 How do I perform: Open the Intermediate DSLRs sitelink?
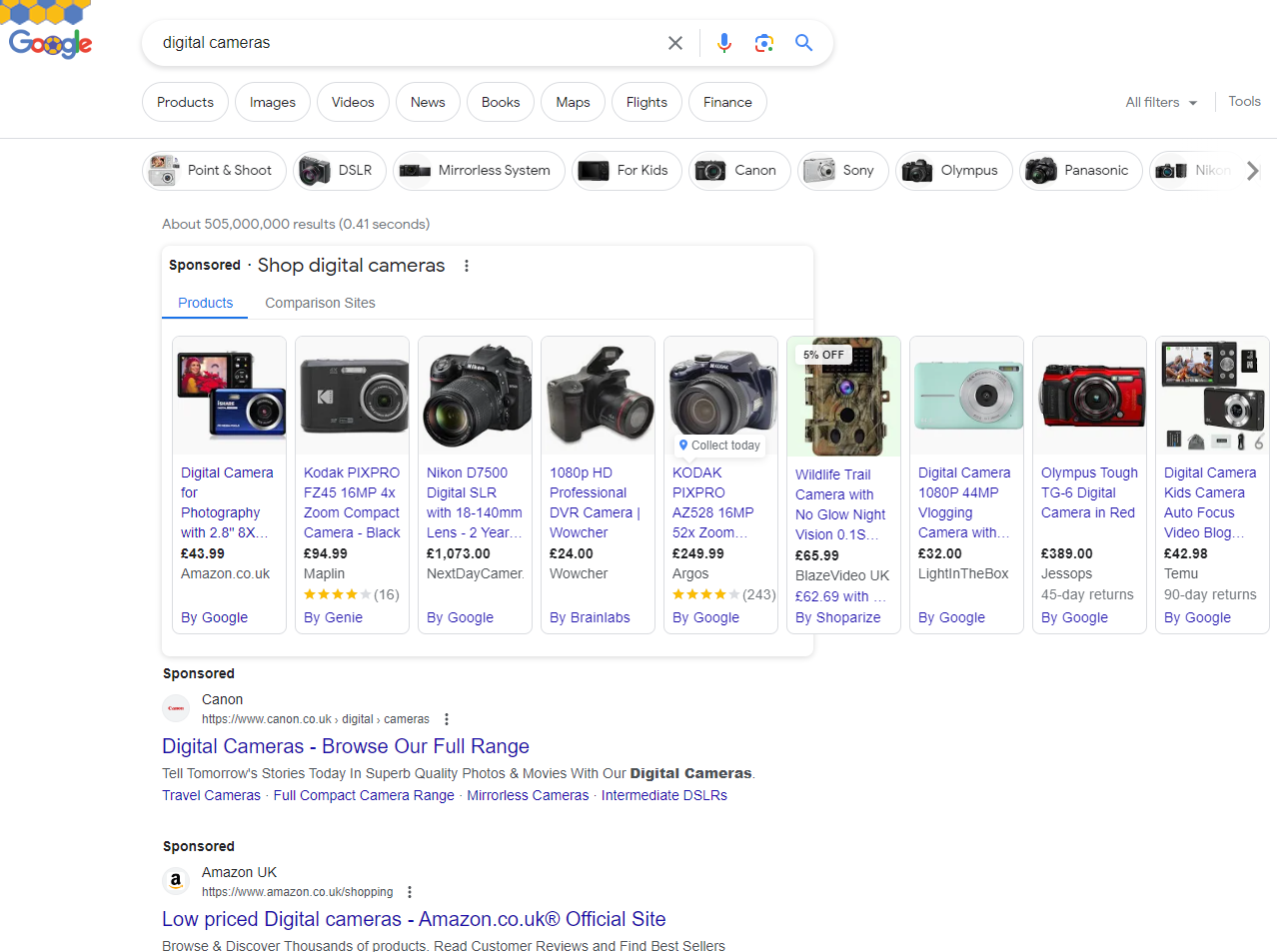coord(663,795)
